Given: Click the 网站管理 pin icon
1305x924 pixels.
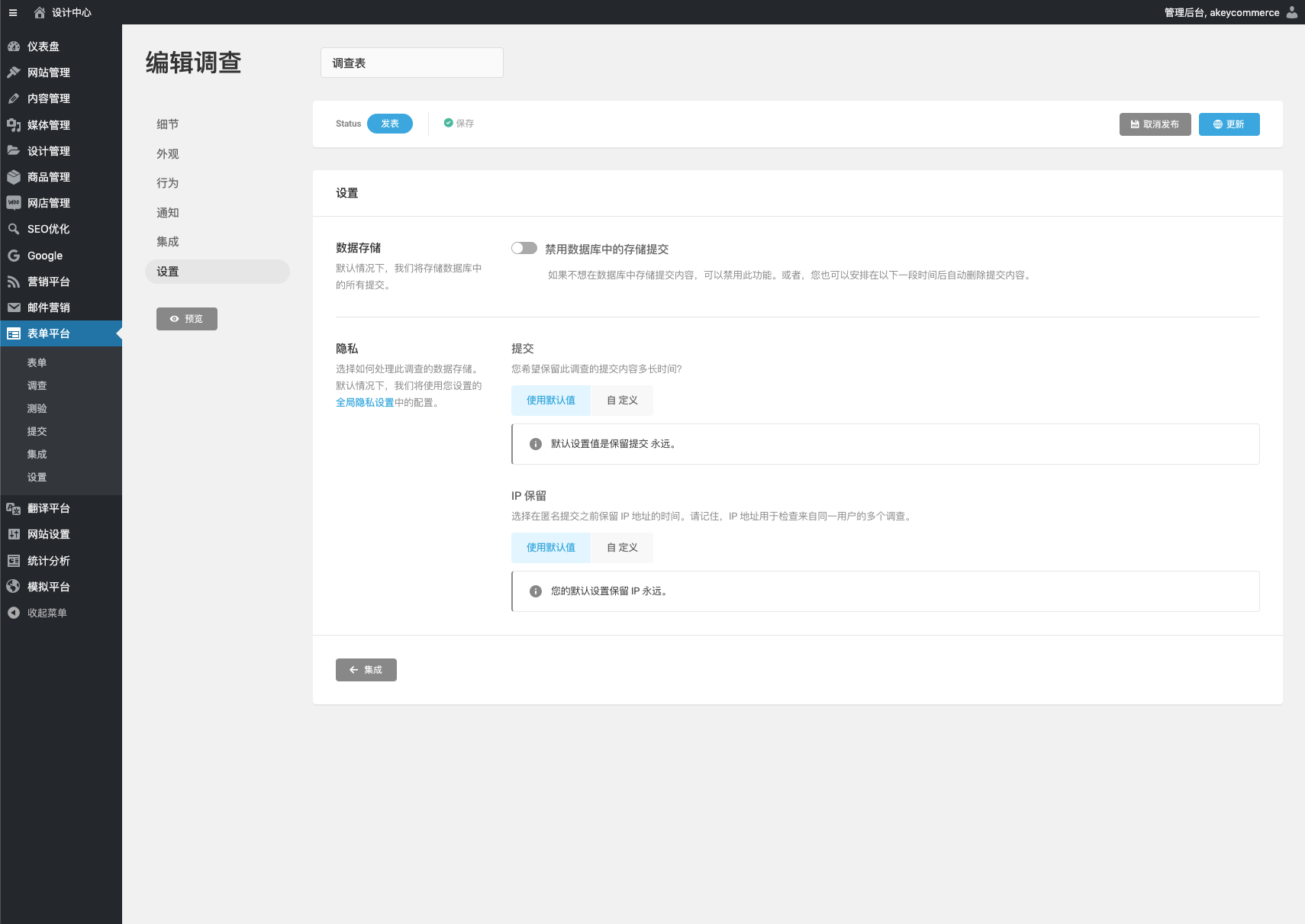Looking at the screenshot, I should [x=14, y=72].
